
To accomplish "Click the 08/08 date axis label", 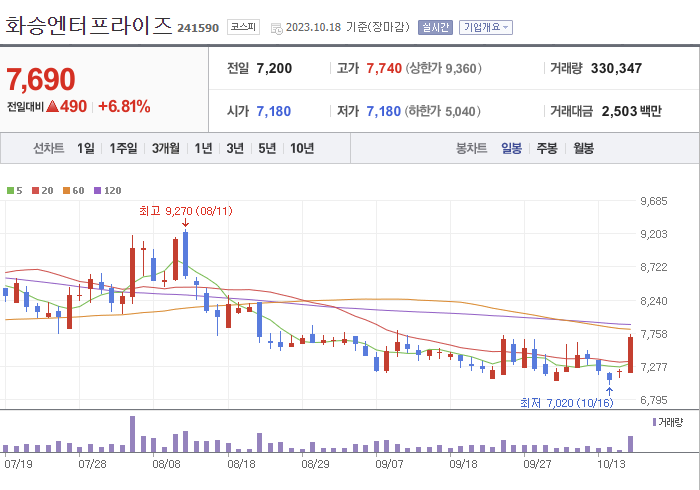I will tap(166, 464).
